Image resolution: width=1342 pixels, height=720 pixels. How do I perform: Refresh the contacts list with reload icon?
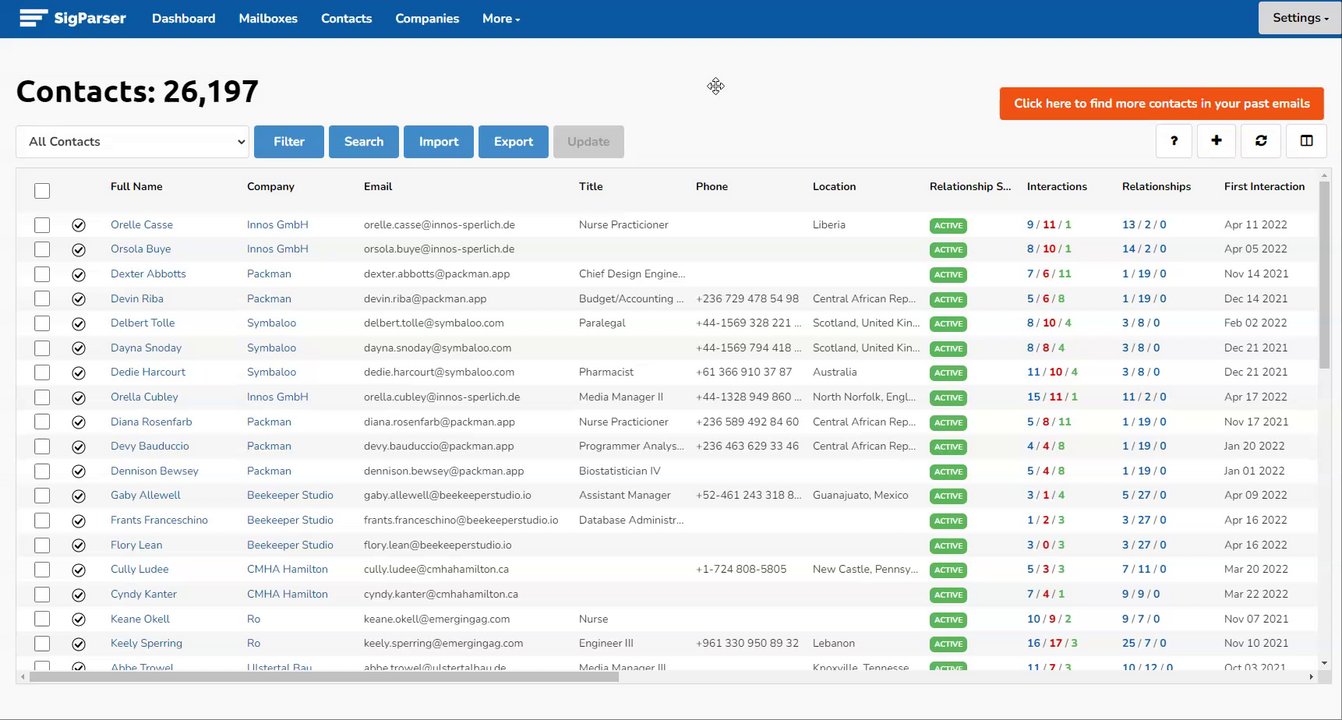1261,141
